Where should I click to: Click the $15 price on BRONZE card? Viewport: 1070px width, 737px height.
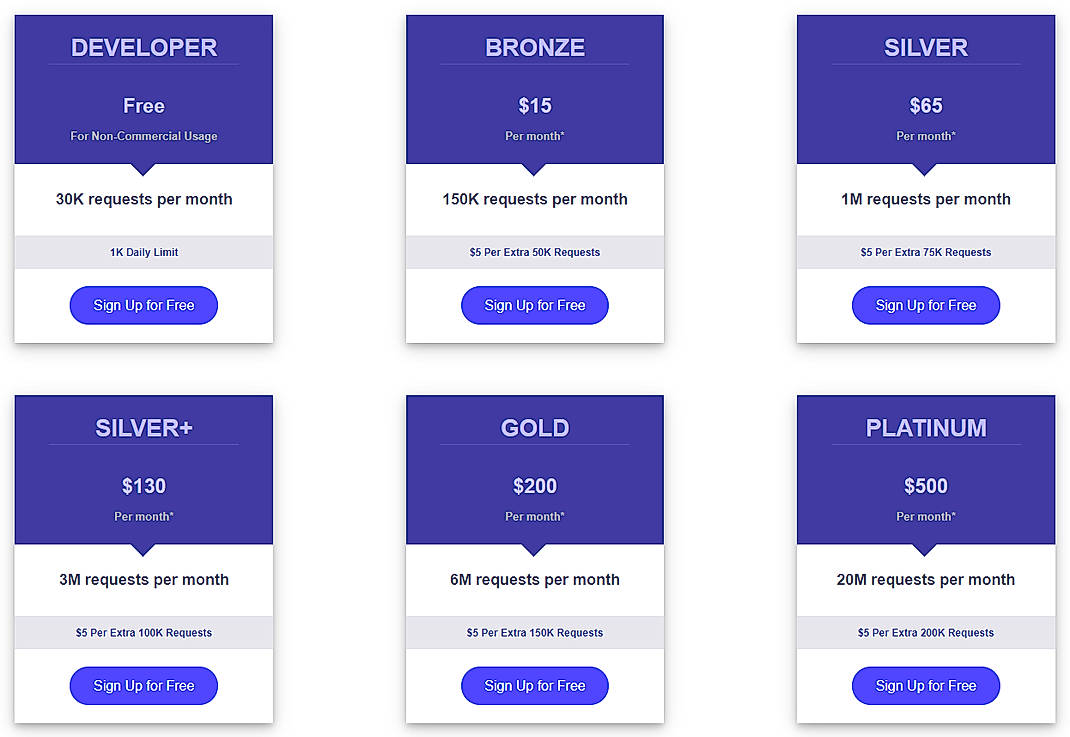pyautogui.click(x=534, y=105)
